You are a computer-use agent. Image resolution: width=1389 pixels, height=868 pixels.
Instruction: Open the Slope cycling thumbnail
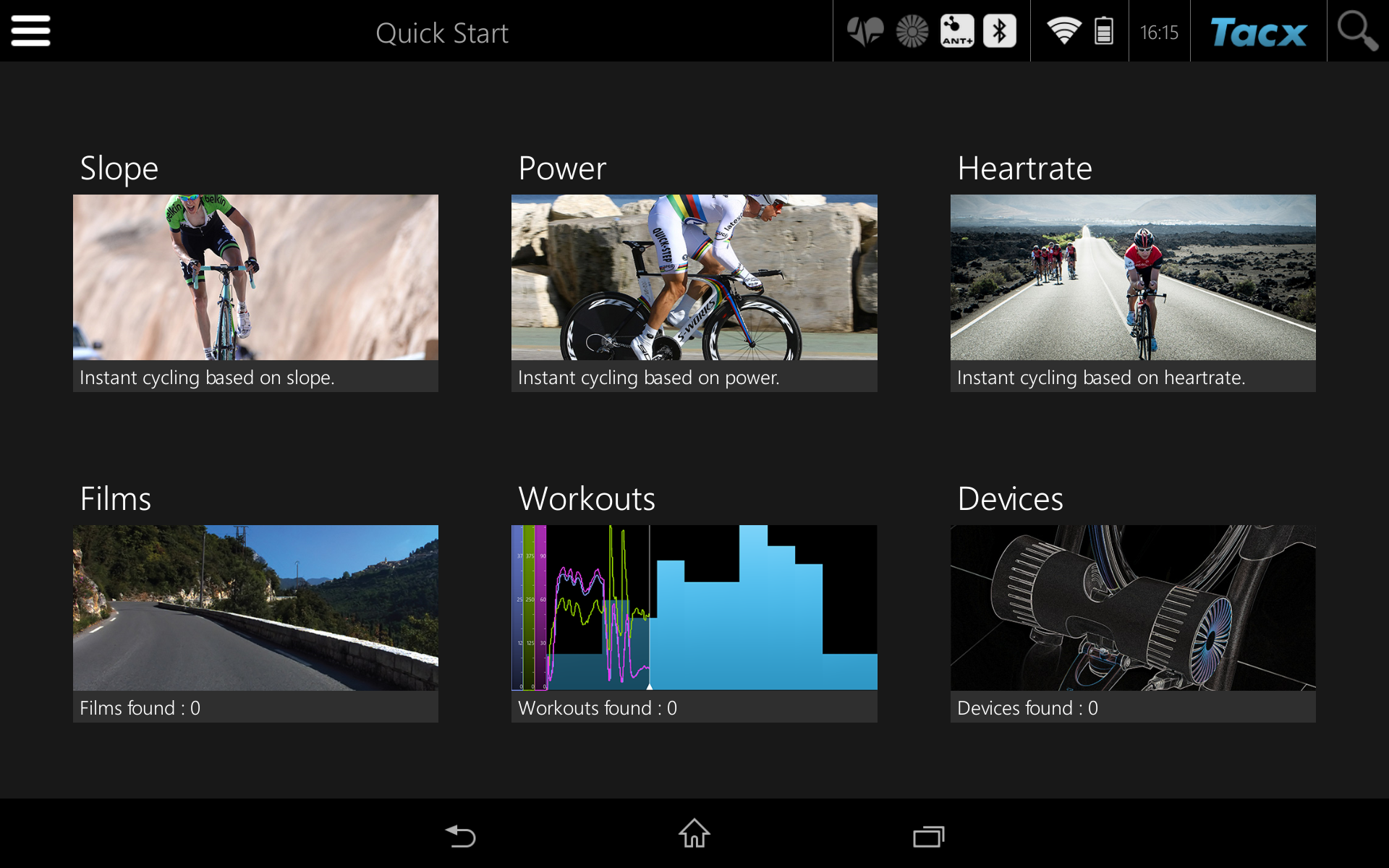[x=255, y=277]
